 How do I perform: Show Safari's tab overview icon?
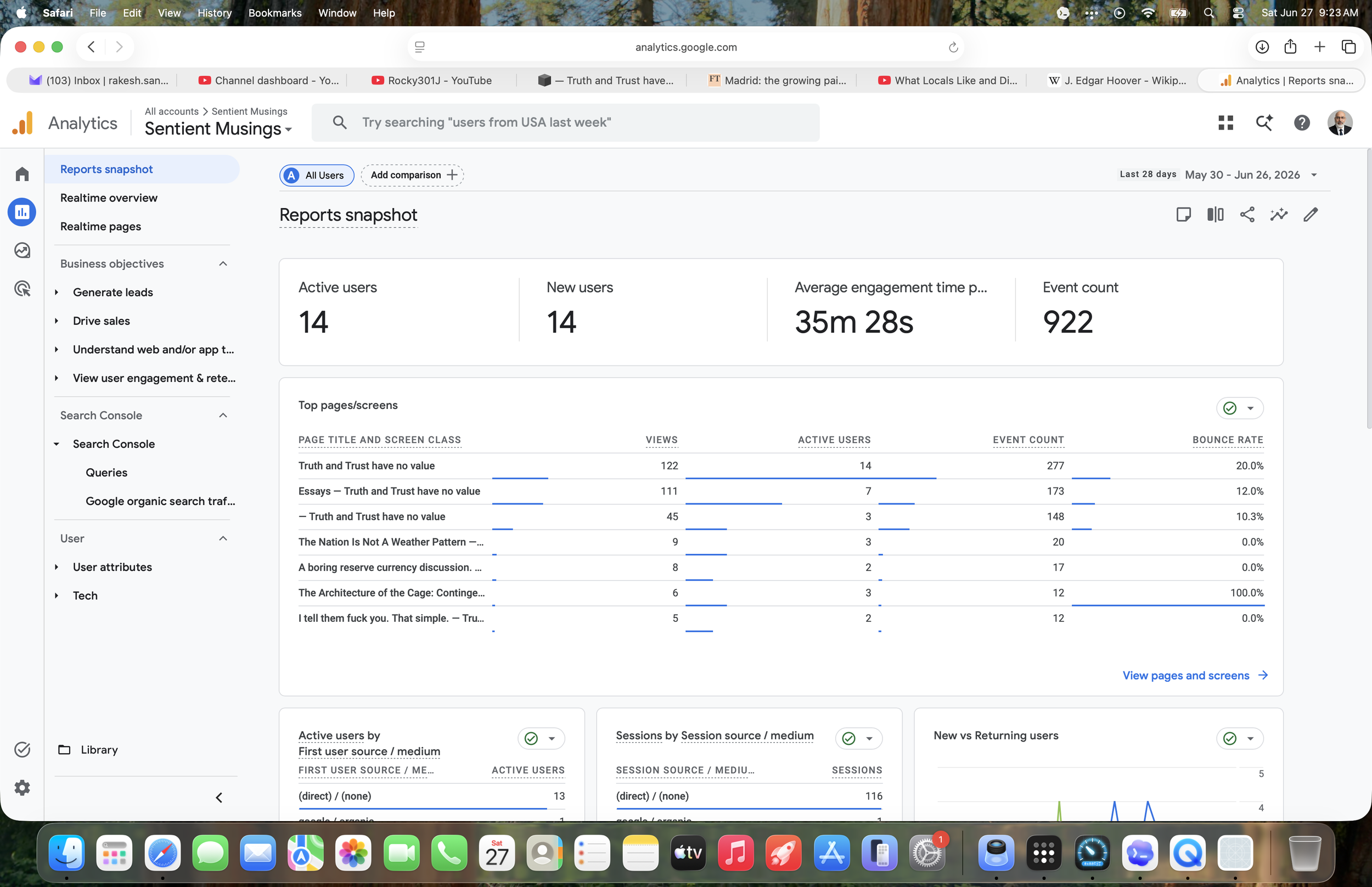pyautogui.click(x=1348, y=47)
